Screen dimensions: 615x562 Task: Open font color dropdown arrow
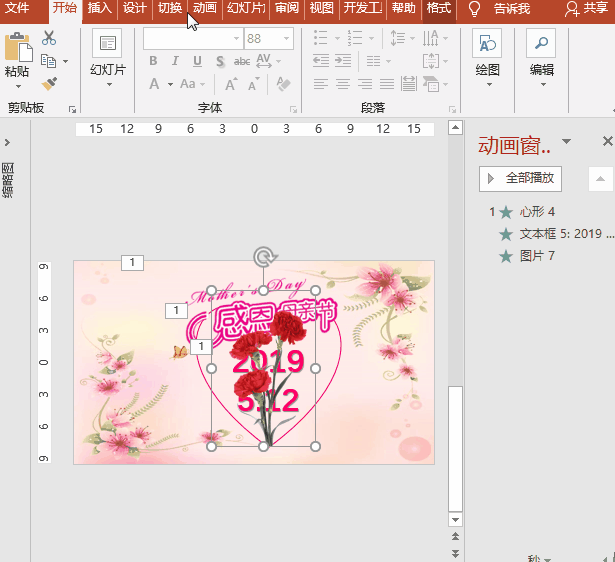(170, 84)
